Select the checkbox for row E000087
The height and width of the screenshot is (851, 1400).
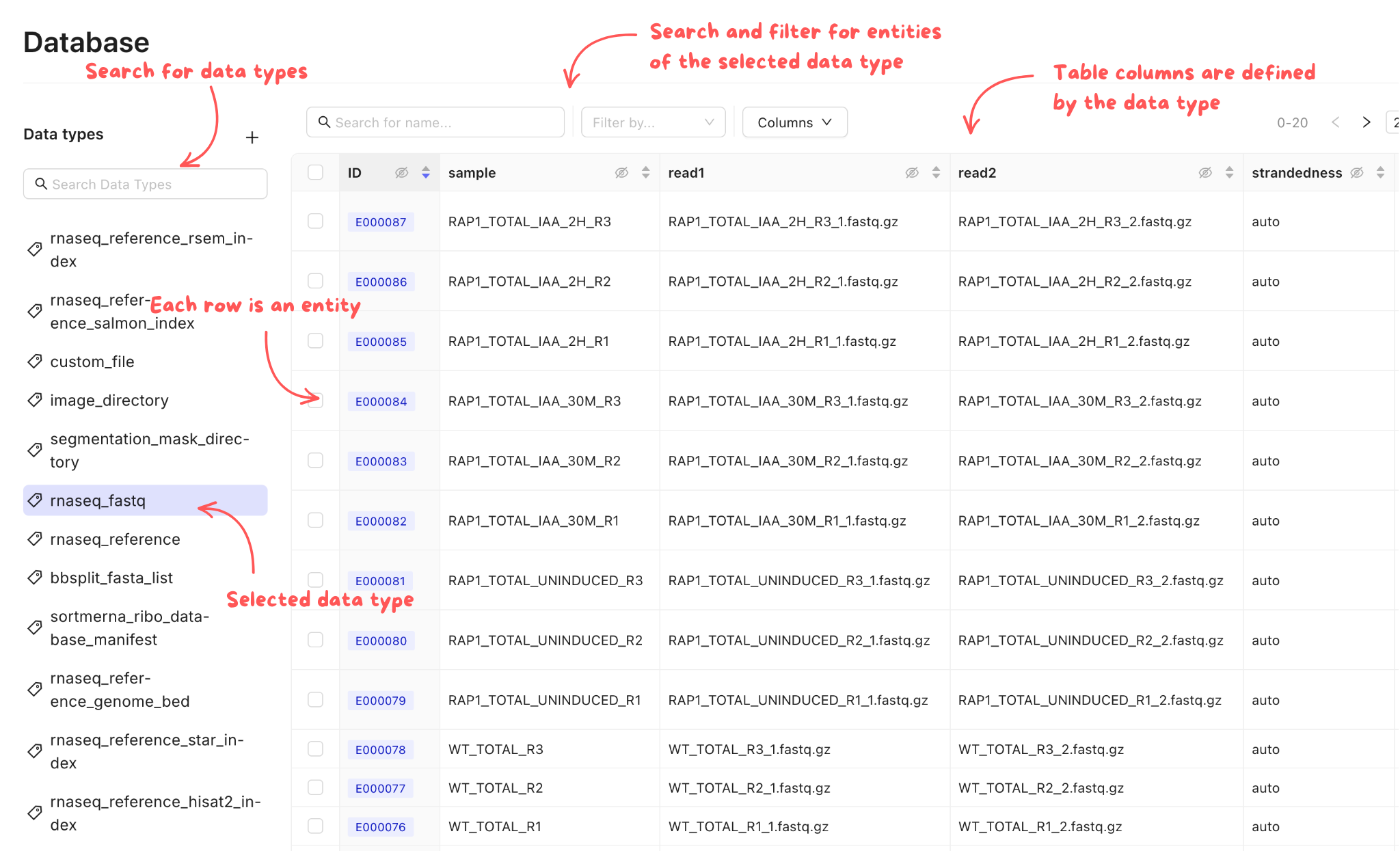pos(315,221)
